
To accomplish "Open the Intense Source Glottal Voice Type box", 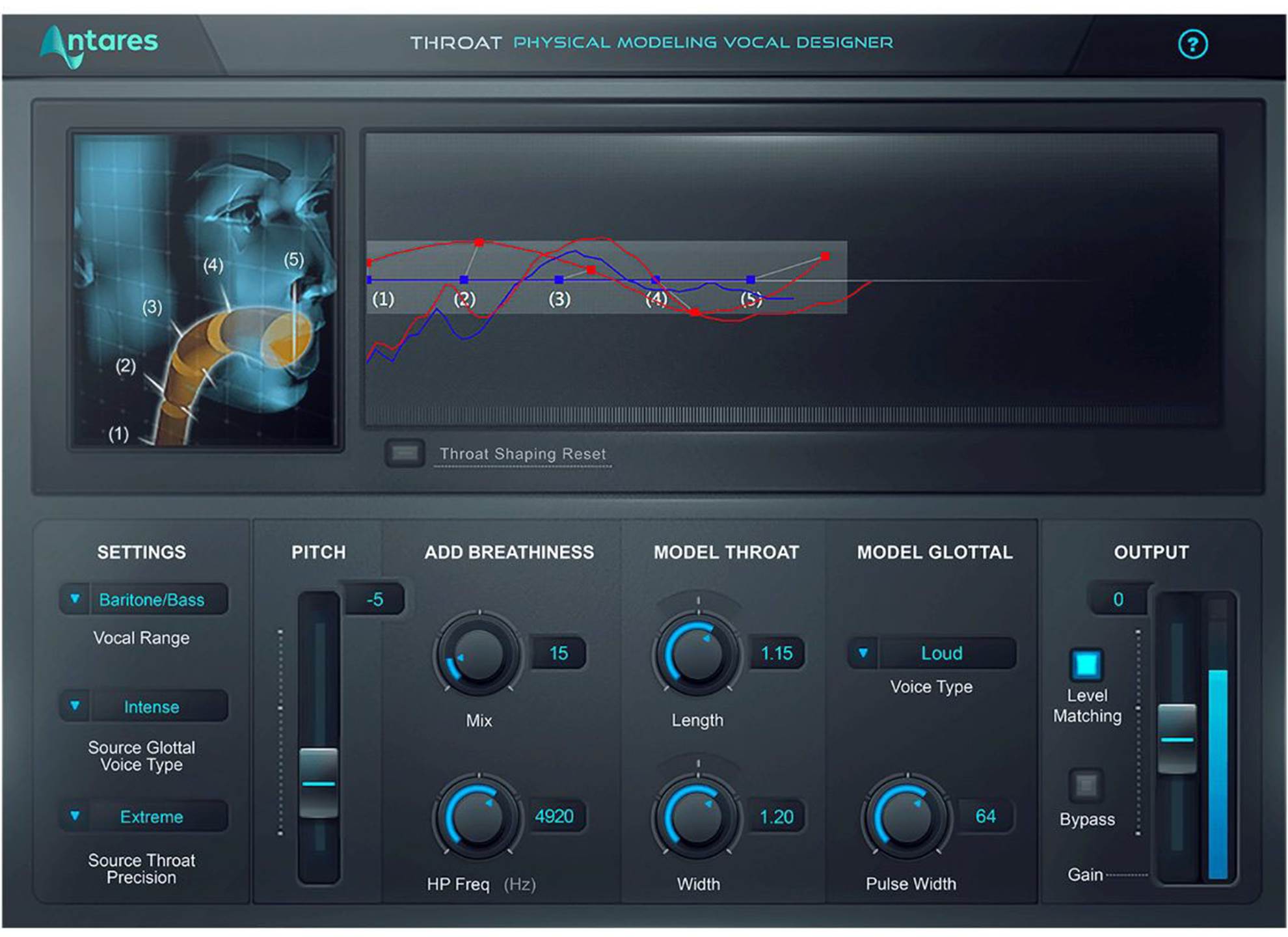I will [144, 706].
